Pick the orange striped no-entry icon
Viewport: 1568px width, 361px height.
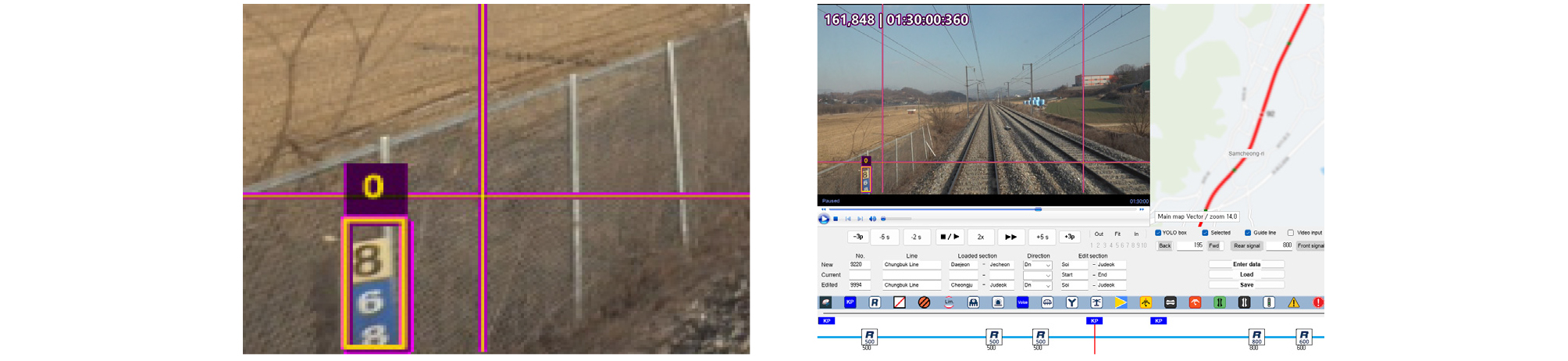[x=924, y=302]
